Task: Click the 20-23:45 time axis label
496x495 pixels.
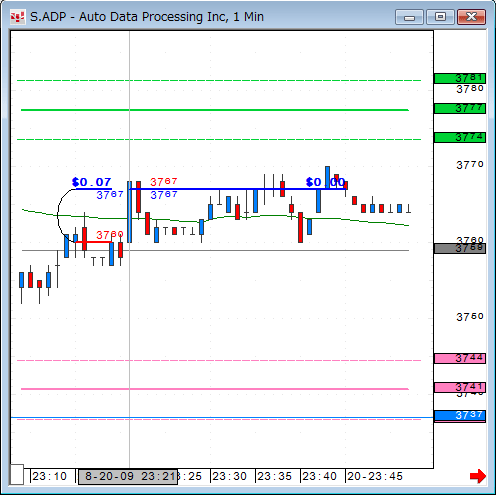Action: pyautogui.click(x=375, y=476)
